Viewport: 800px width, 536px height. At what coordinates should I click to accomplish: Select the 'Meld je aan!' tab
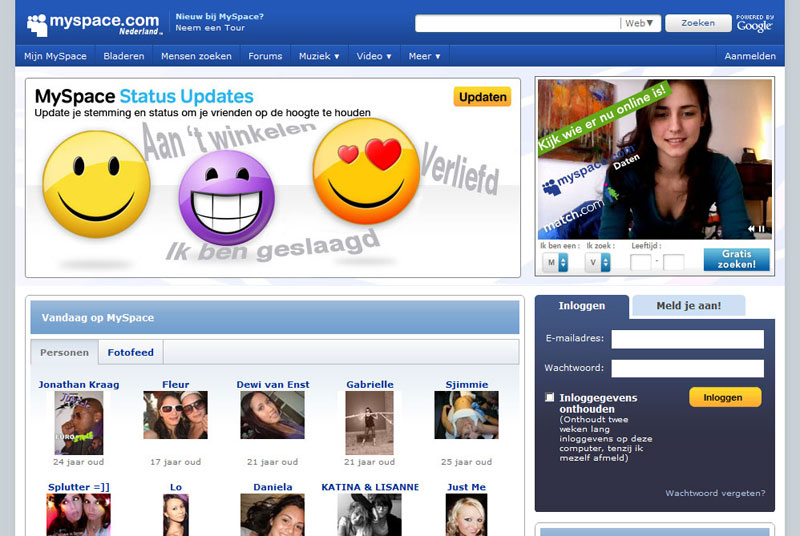pos(688,306)
